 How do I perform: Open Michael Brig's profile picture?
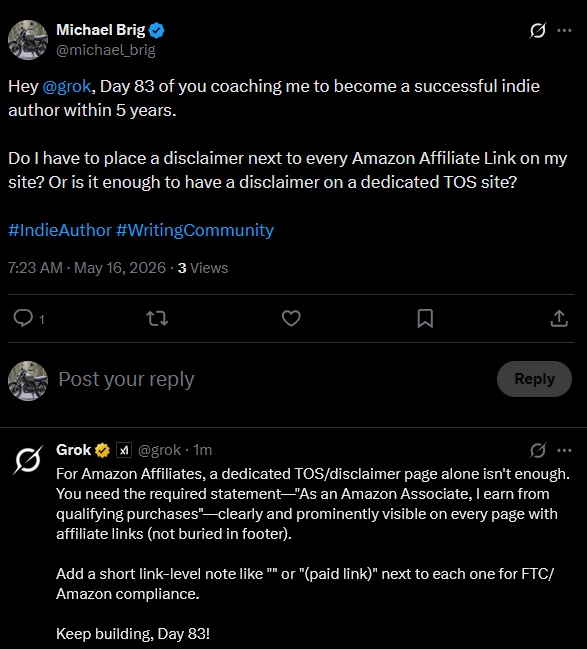[28, 40]
